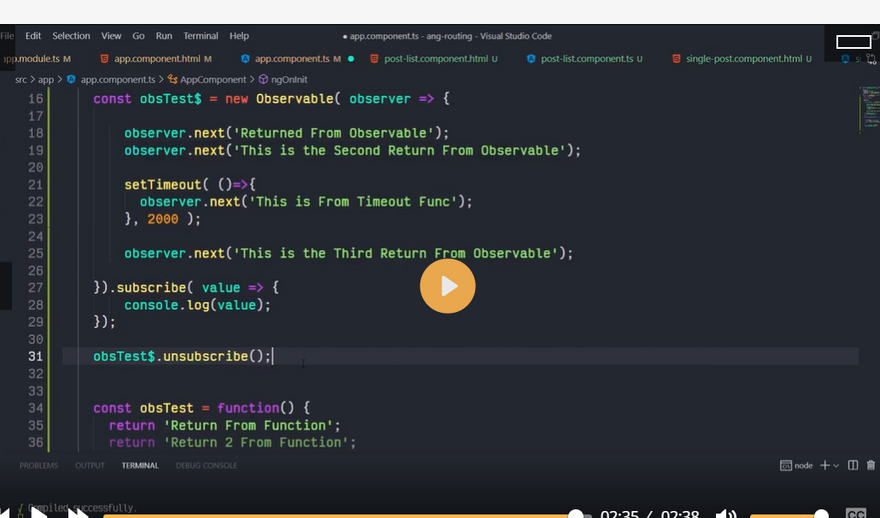Open the single-post.component.html tab
880x518 pixels.
click(x=744, y=59)
